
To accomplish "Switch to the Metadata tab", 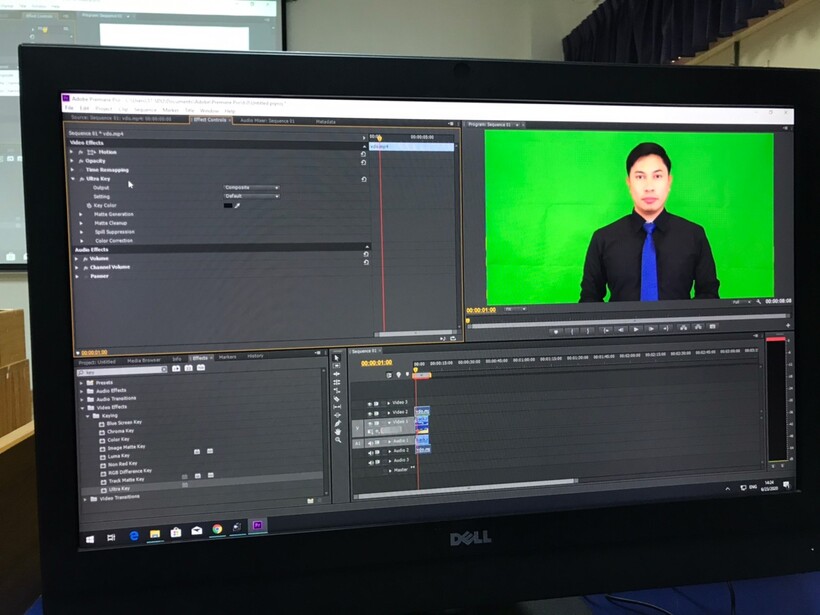I will (325, 122).
